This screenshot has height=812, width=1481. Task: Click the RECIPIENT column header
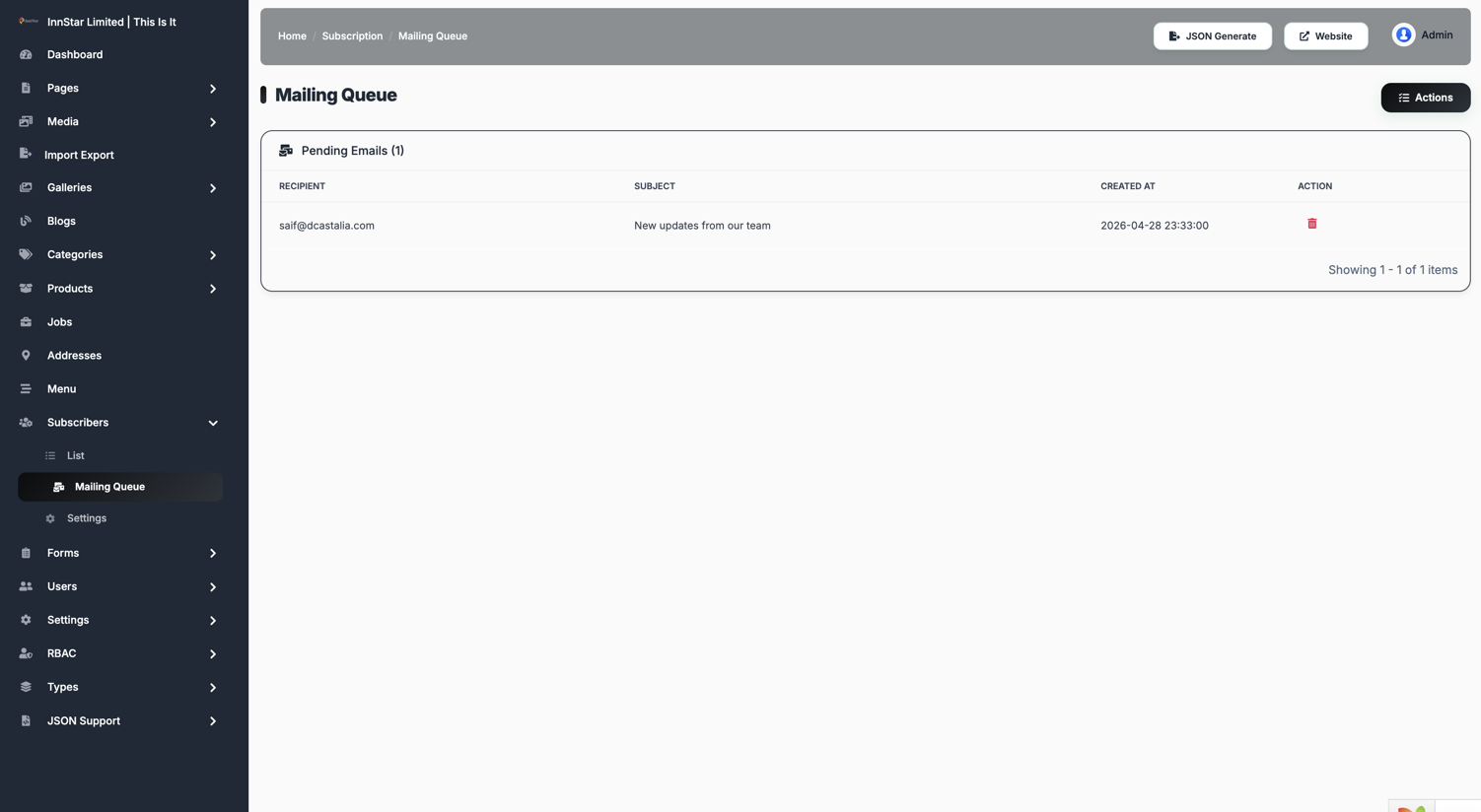(302, 186)
